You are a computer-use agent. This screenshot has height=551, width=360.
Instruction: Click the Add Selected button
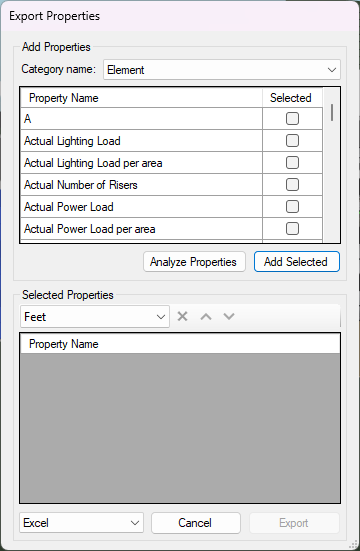pos(297,262)
